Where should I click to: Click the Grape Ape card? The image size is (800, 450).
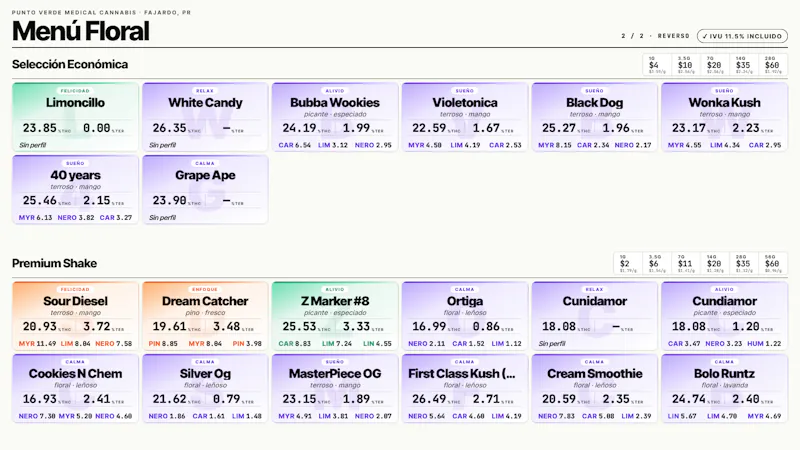(205, 189)
